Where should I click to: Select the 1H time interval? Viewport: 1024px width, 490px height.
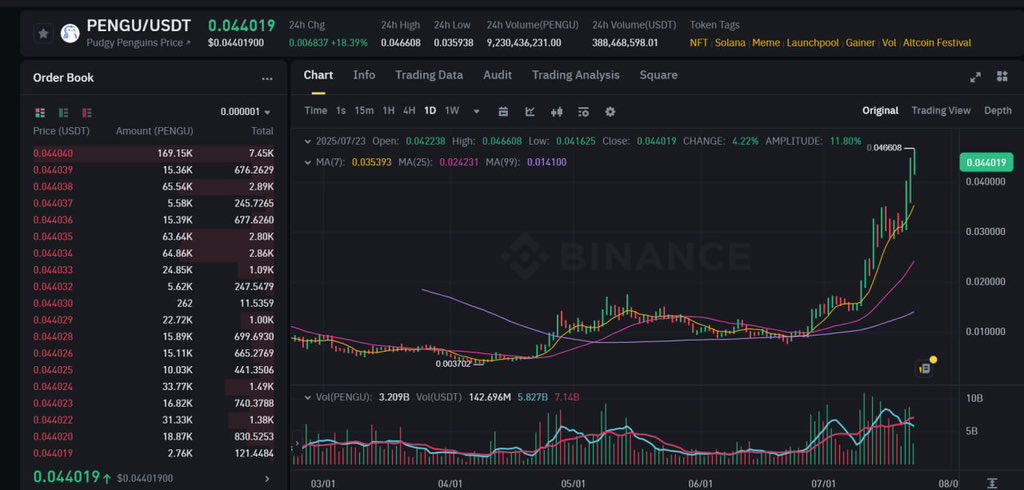pyautogui.click(x=389, y=110)
